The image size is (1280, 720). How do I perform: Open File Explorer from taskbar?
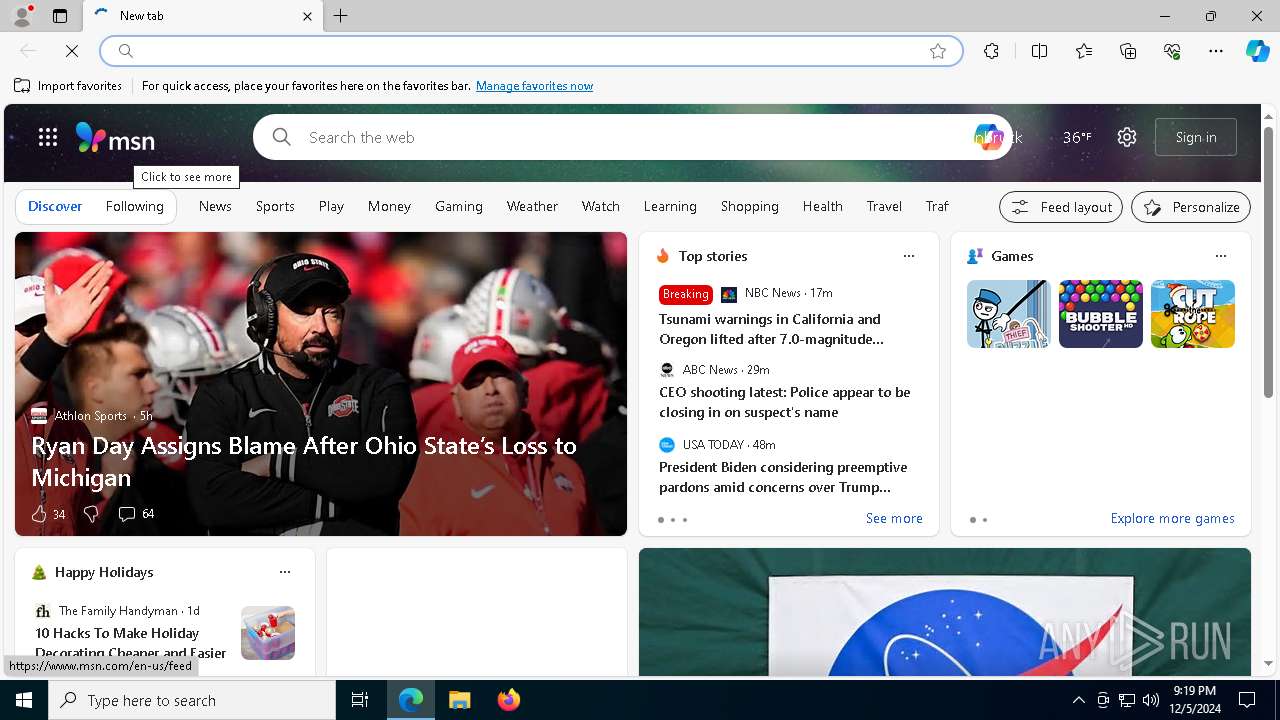[x=459, y=700]
